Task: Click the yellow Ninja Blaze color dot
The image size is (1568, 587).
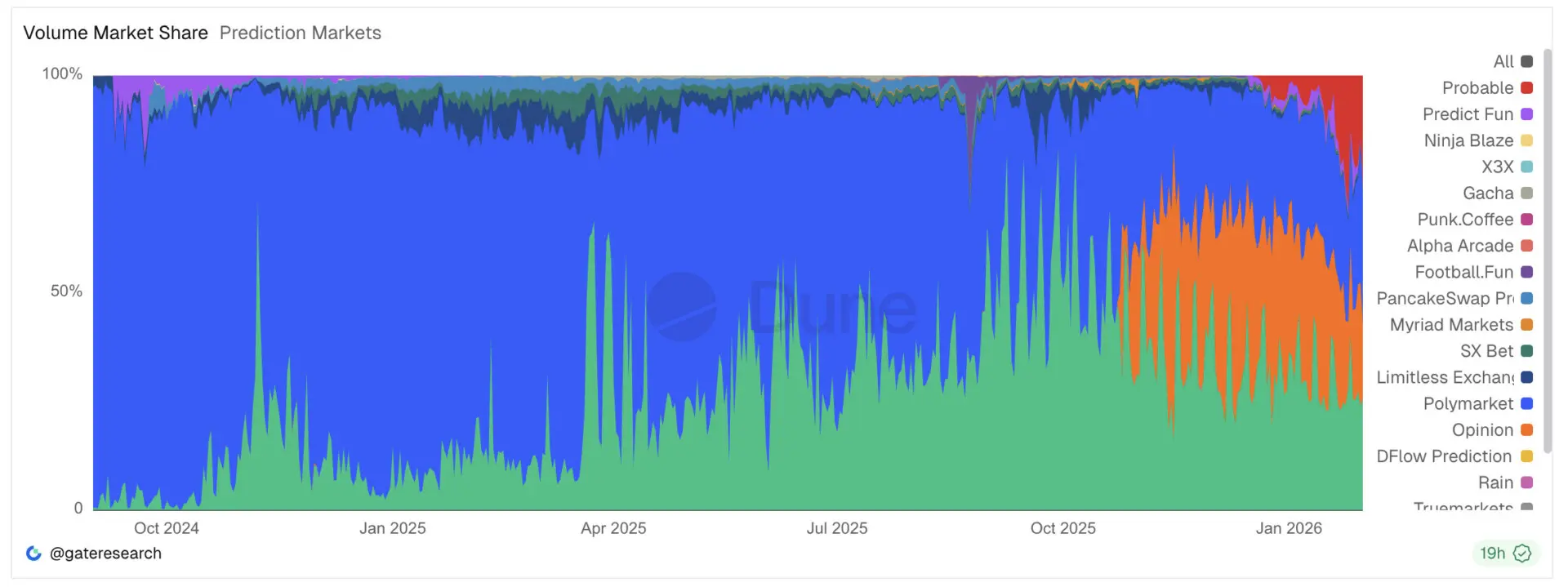Action: [x=1526, y=140]
